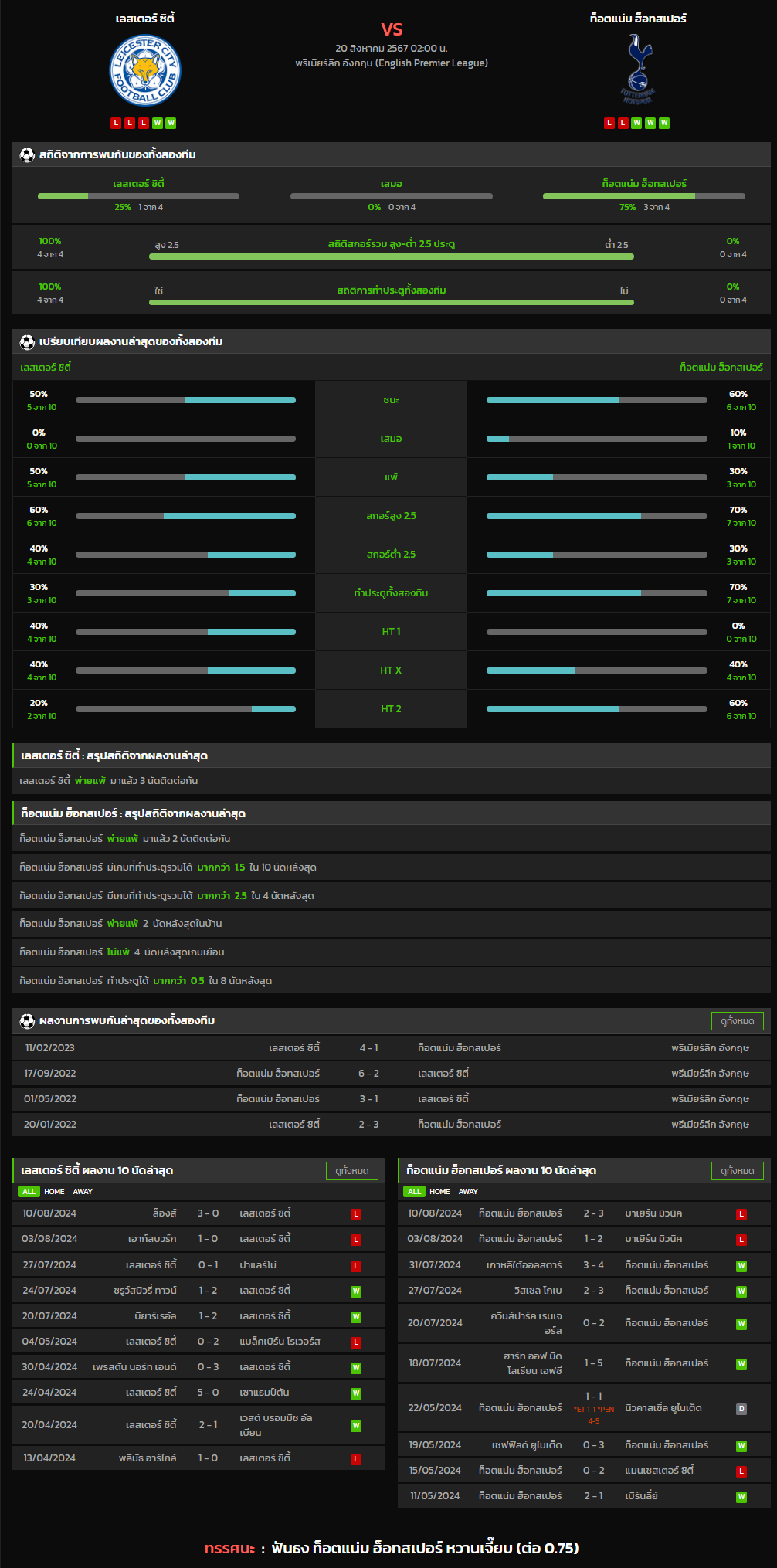Click the 3 - 1 score dated 01/05/2022
This screenshot has height=1568, width=777.
[x=369, y=1099]
